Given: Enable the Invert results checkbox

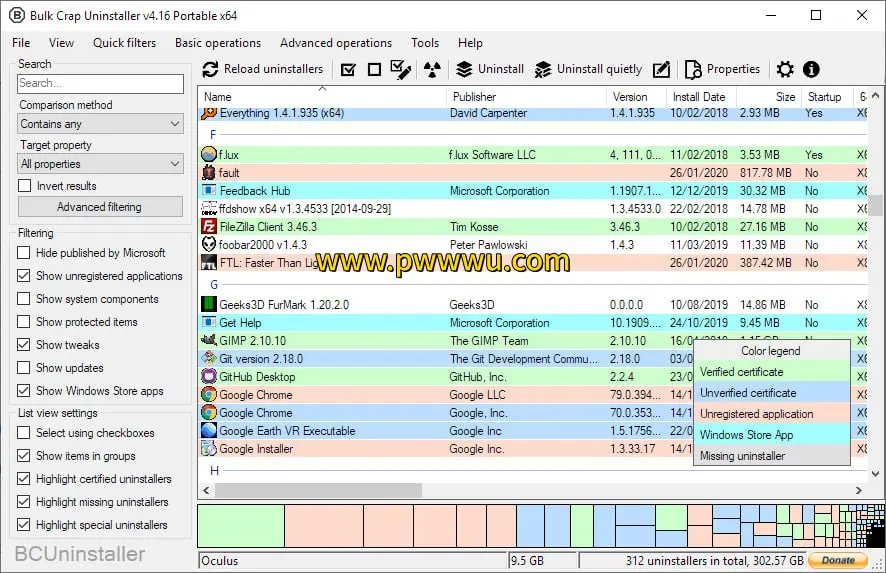Looking at the screenshot, I should [x=24, y=186].
